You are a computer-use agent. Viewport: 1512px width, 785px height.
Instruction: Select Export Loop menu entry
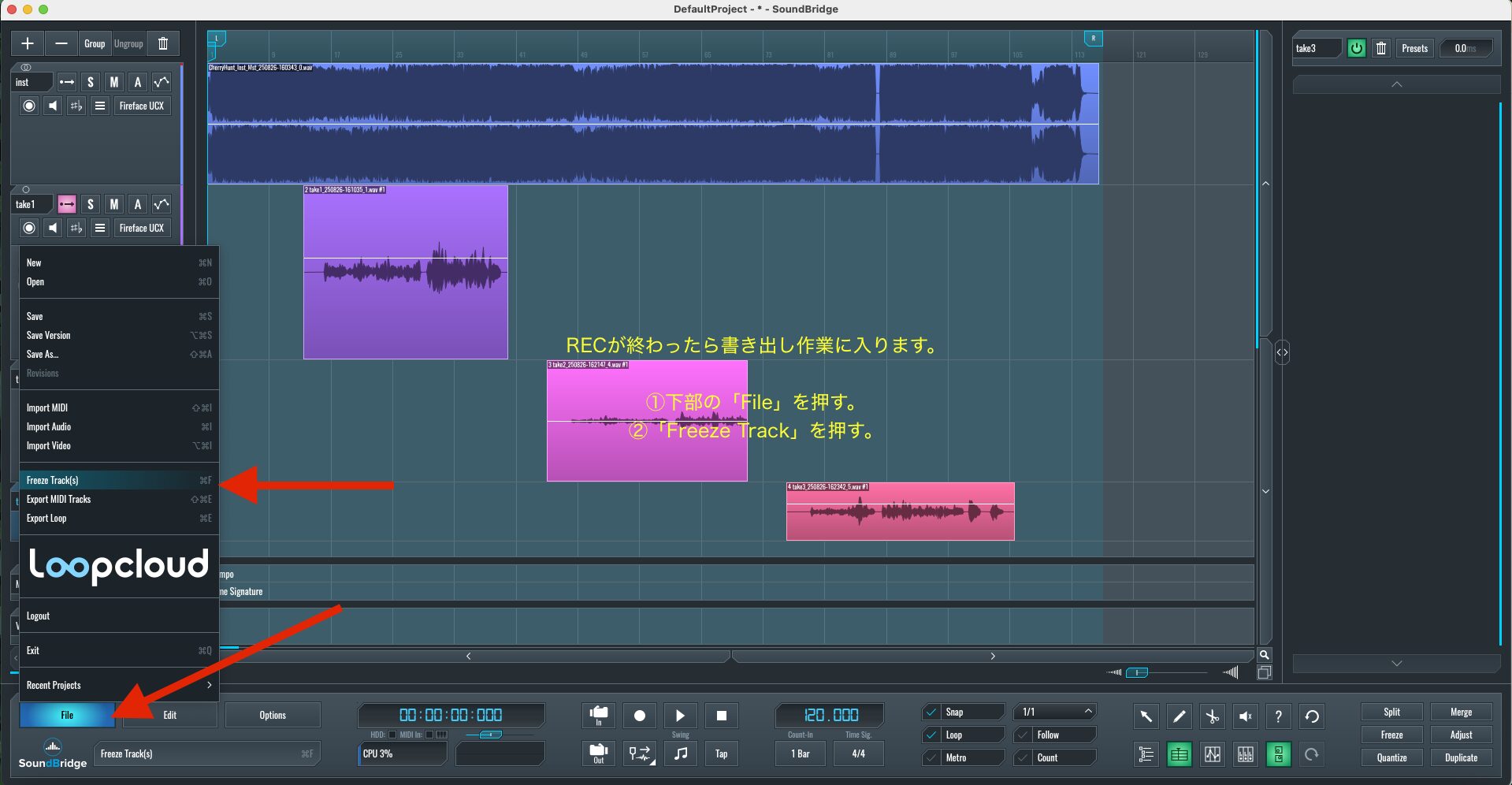[x=119, y=518]
